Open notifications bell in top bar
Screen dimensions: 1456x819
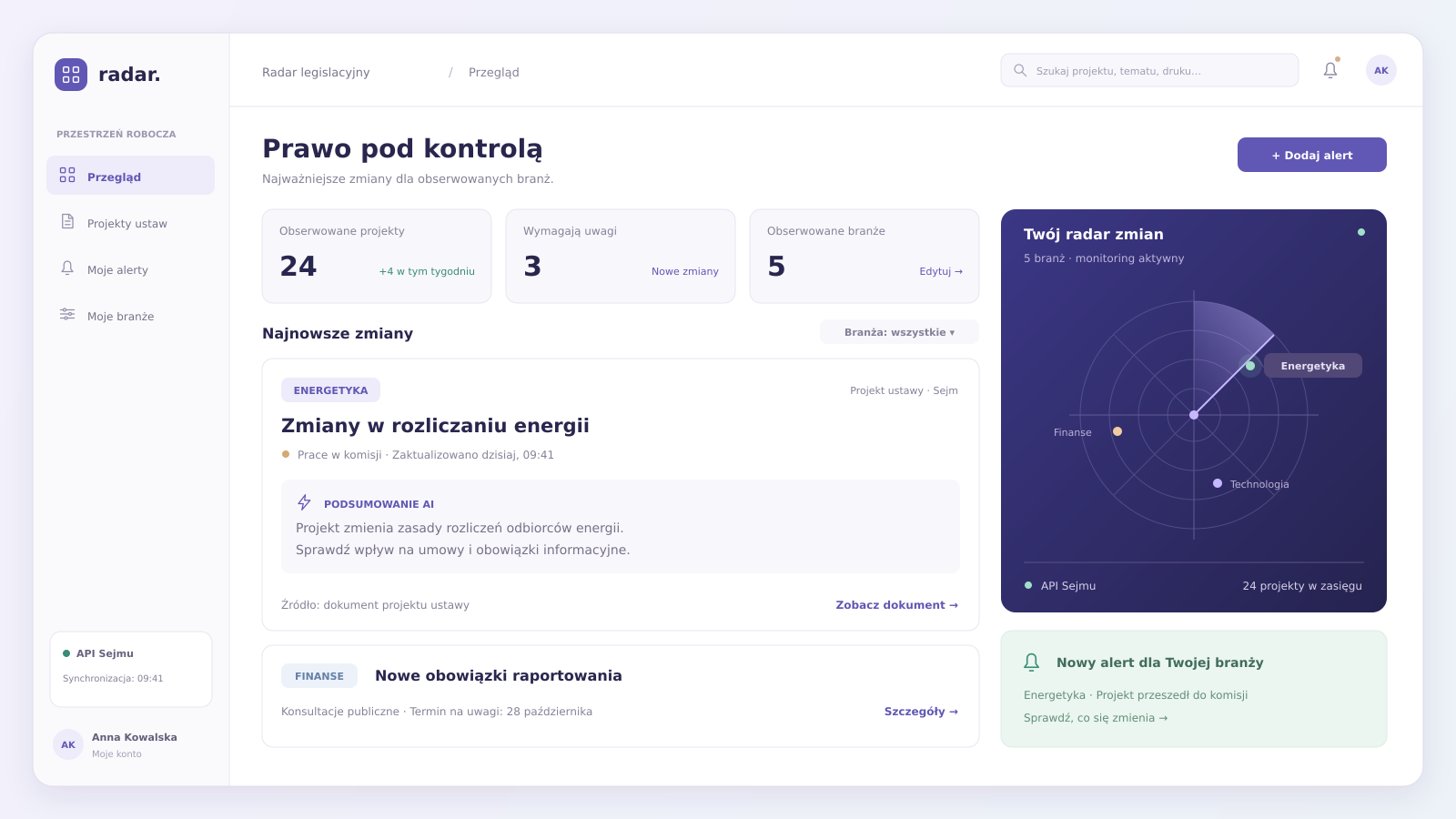point(1330,70)
